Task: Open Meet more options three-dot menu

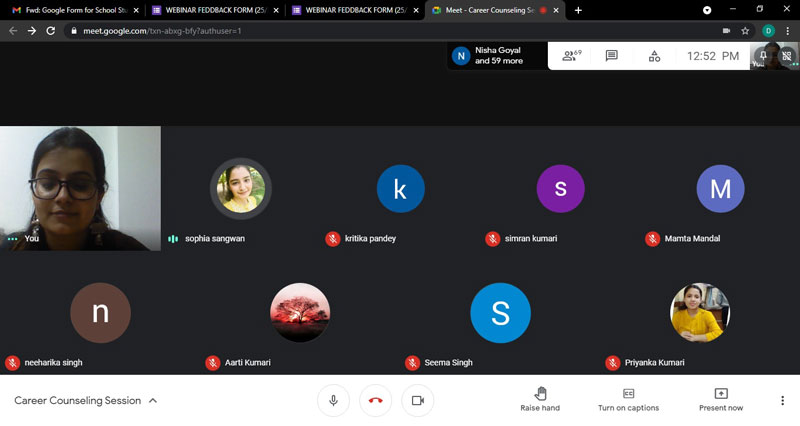Action: pyautogui.click(x=782, y=401)
